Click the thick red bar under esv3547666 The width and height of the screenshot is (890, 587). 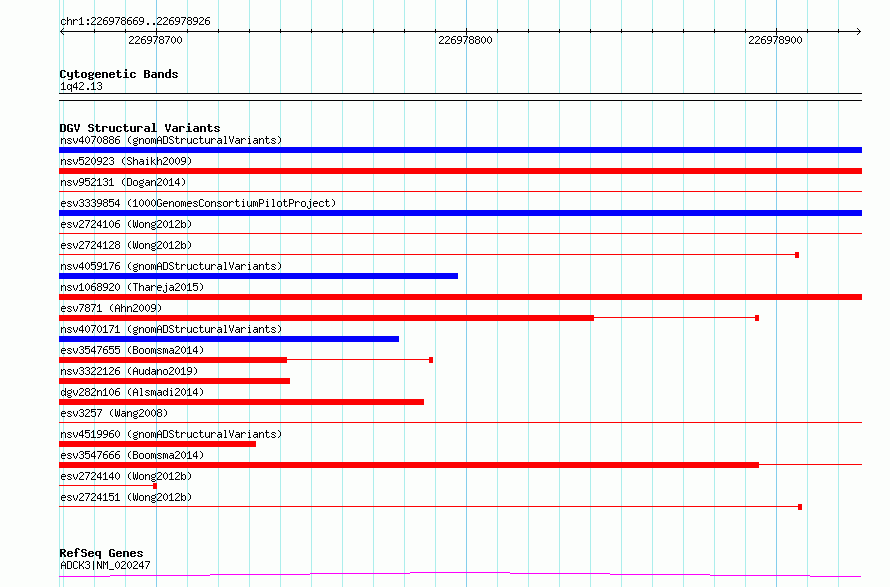coord(409,465)
